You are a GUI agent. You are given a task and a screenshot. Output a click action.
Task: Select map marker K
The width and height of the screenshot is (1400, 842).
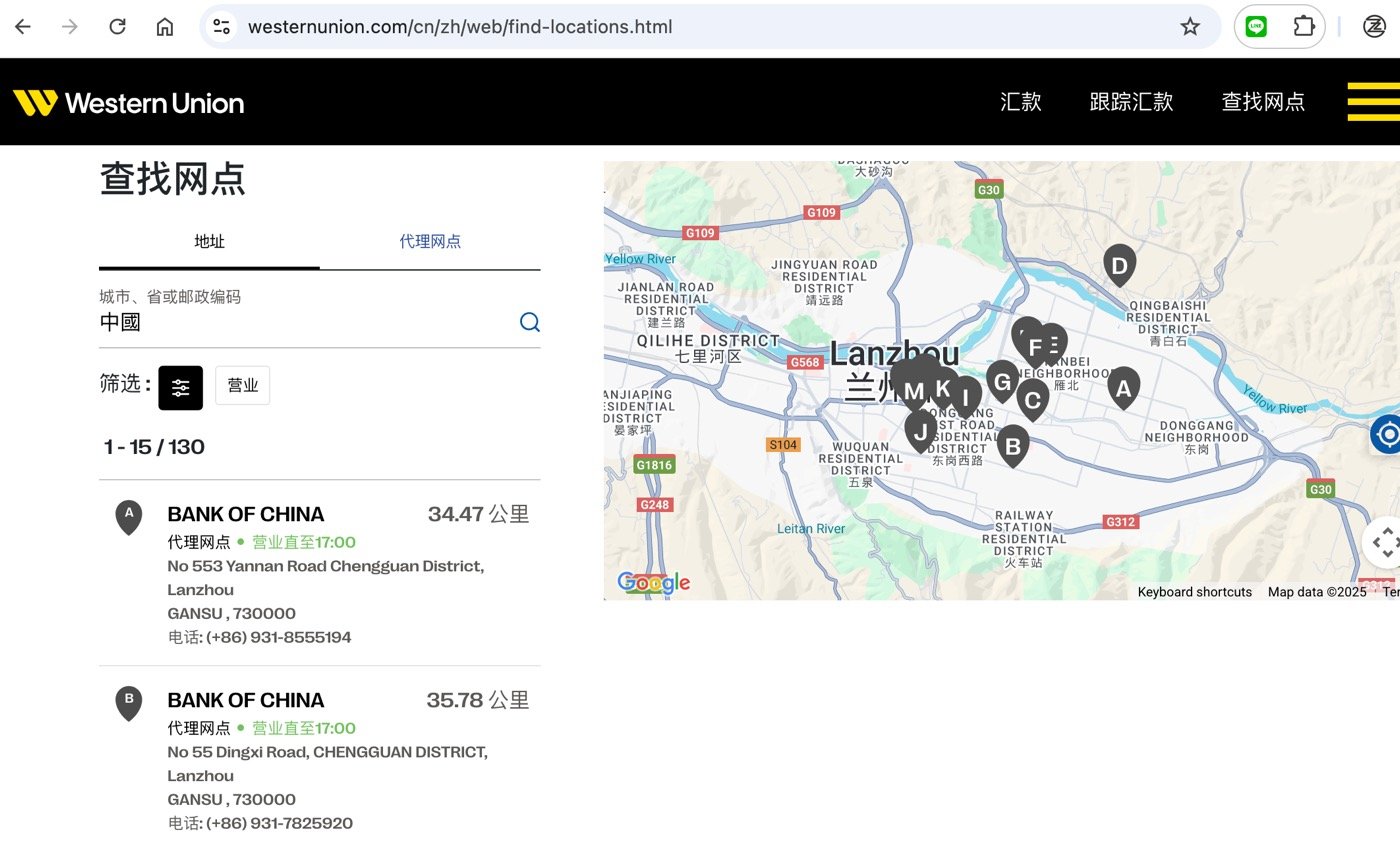click(942, 388)
